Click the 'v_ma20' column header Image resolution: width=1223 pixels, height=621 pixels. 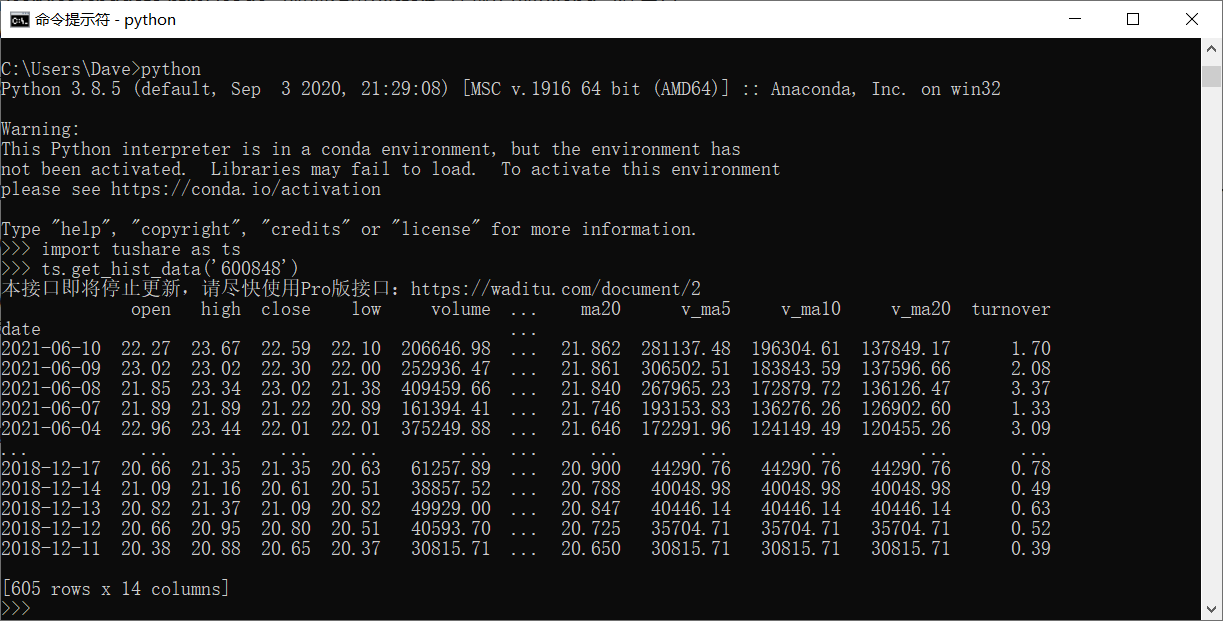(x=921, y=309)
